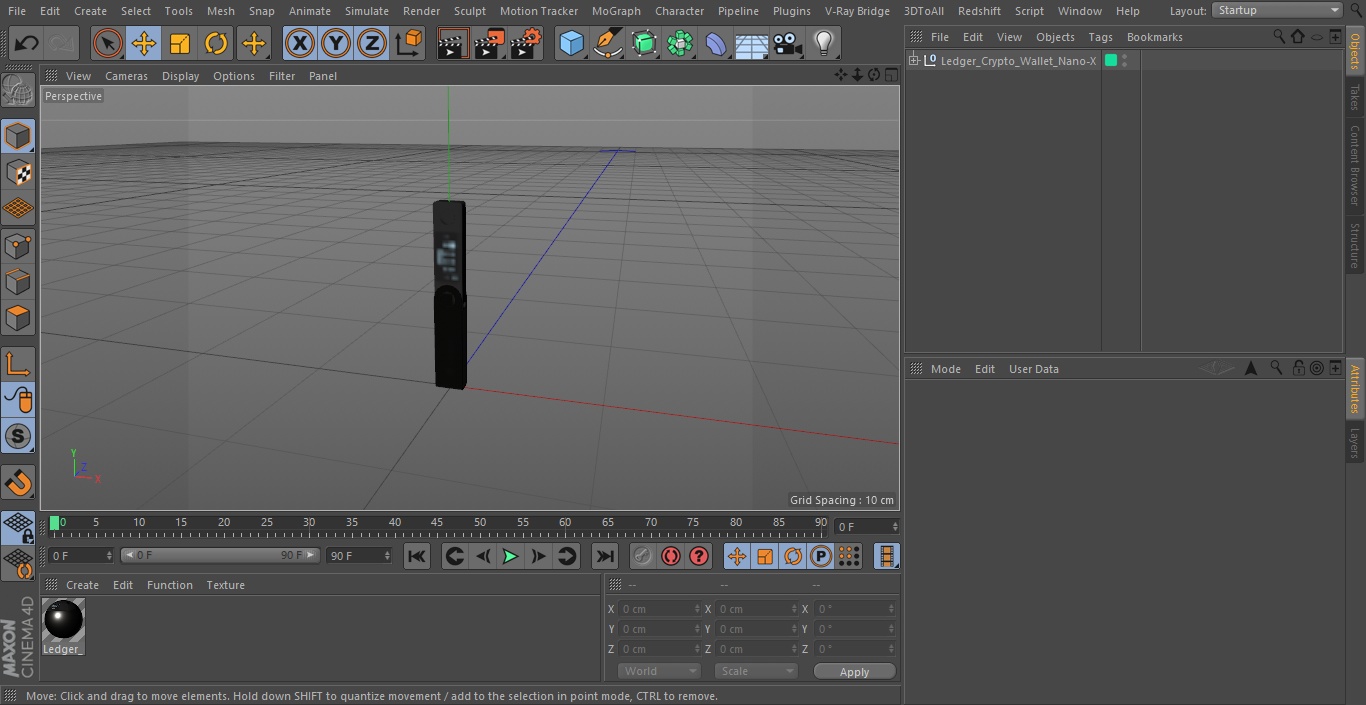This screenshot has height=705, width=1366.
Task: Enable Axis mode icon
Action: pyautogui.click(x=18, y=363)
